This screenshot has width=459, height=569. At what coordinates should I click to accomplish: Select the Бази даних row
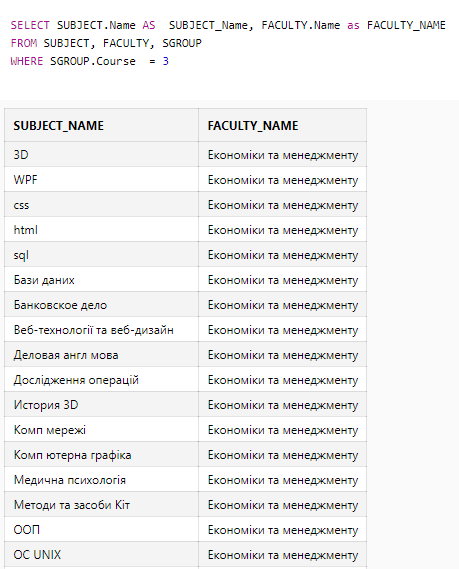click(x=185, y=280)
